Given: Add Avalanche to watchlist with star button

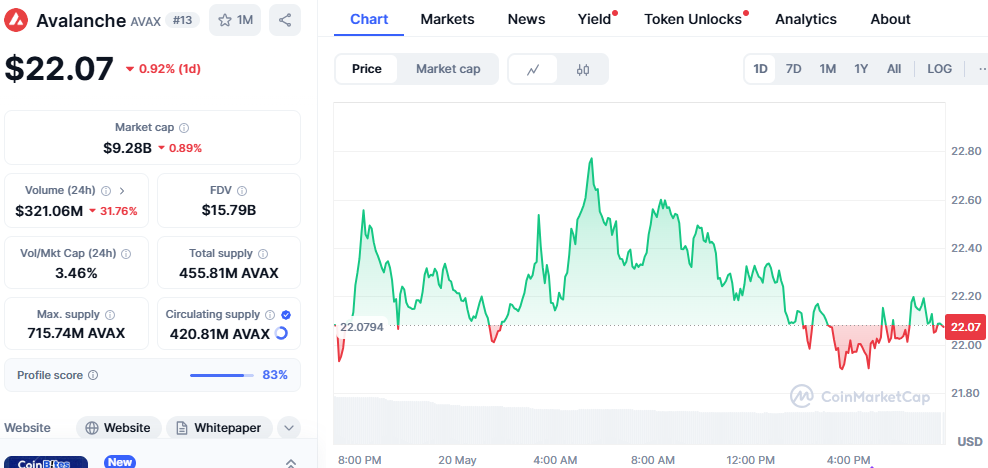Looking at the screenshot, I should click(x=235, y=20).
